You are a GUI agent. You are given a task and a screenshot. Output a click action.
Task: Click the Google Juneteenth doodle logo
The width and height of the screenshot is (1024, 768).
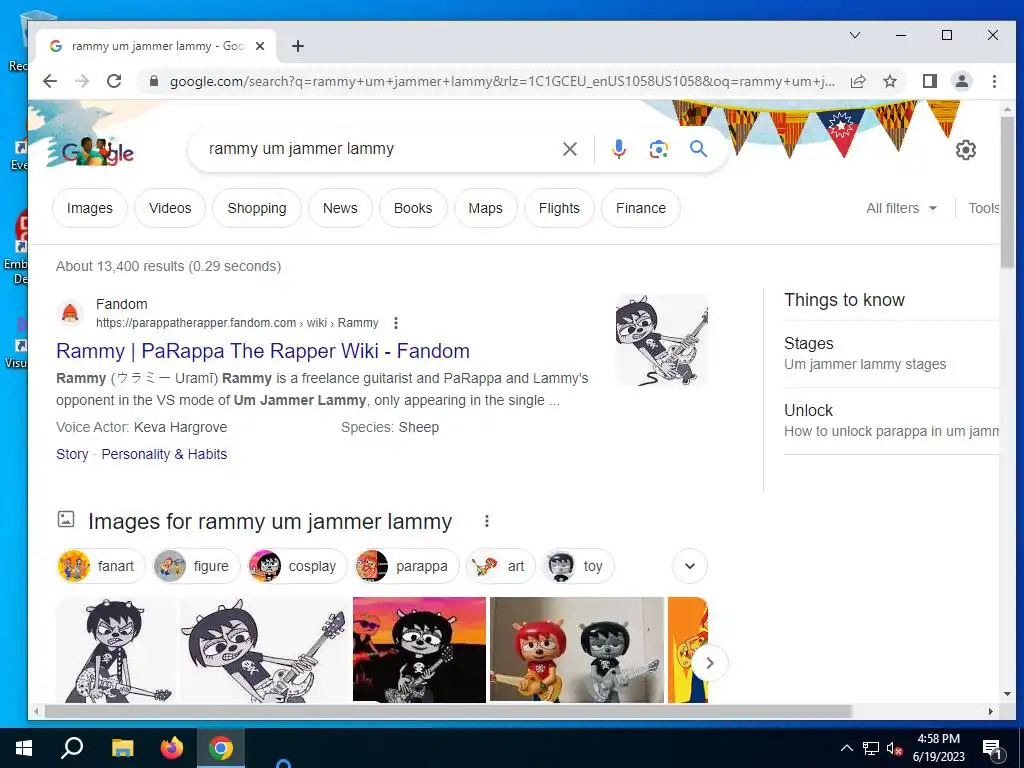tap(97, 151)
